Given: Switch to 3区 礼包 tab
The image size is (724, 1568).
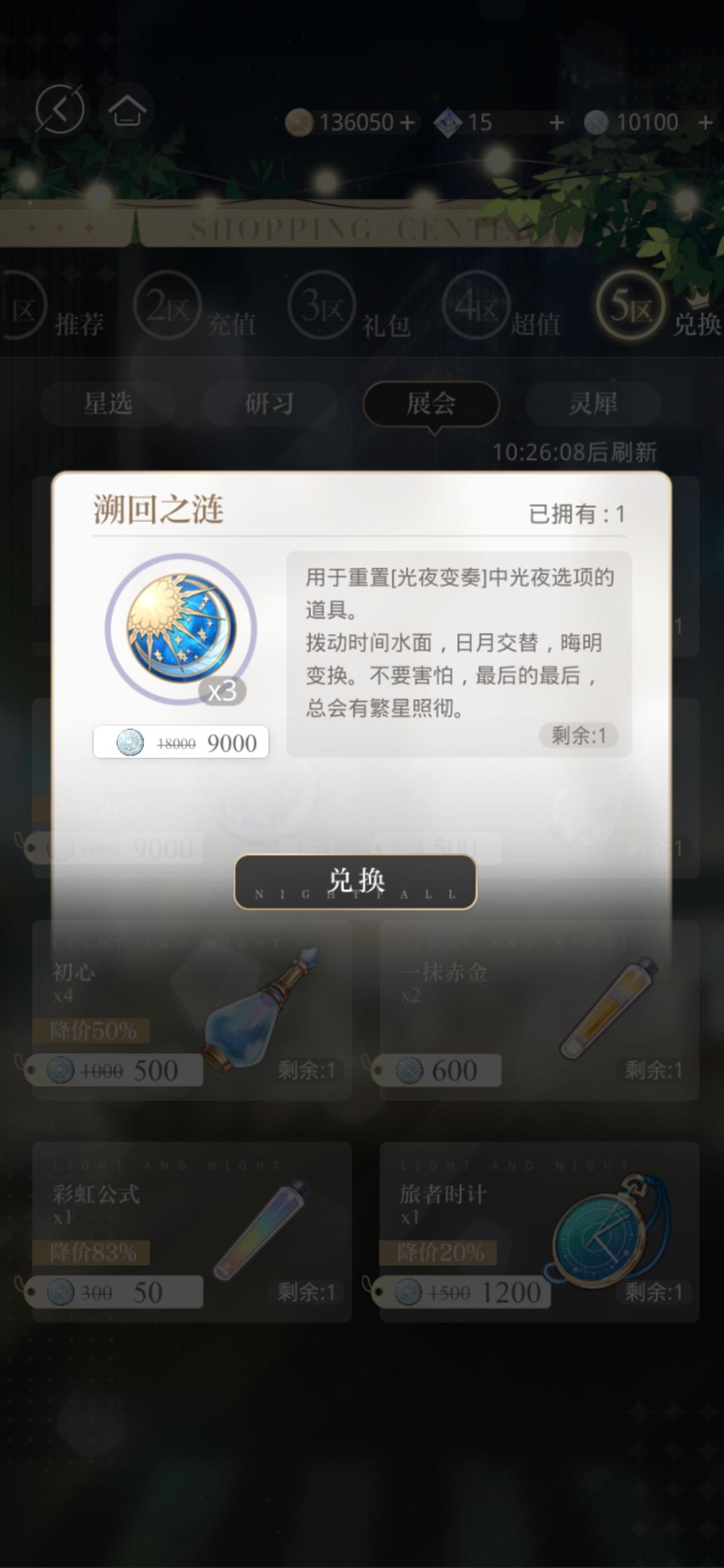Looking at the screenshot, I should point(349,308).
